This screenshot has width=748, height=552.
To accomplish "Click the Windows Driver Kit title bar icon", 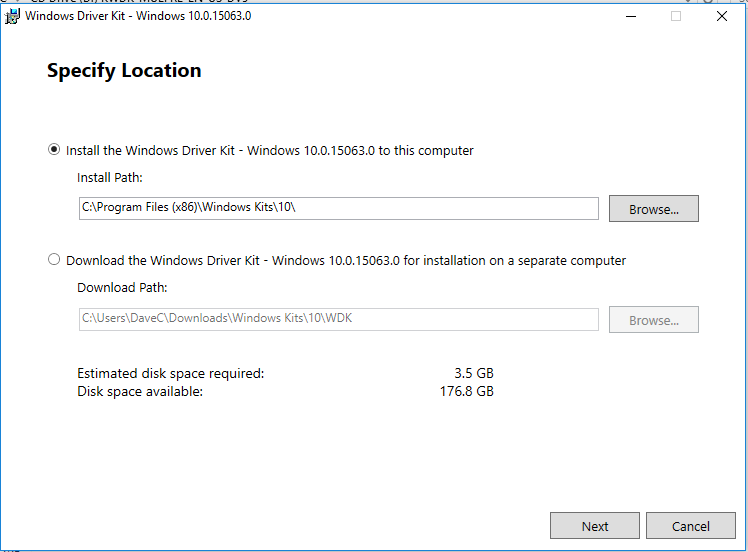I will click(x=12, y=16).
